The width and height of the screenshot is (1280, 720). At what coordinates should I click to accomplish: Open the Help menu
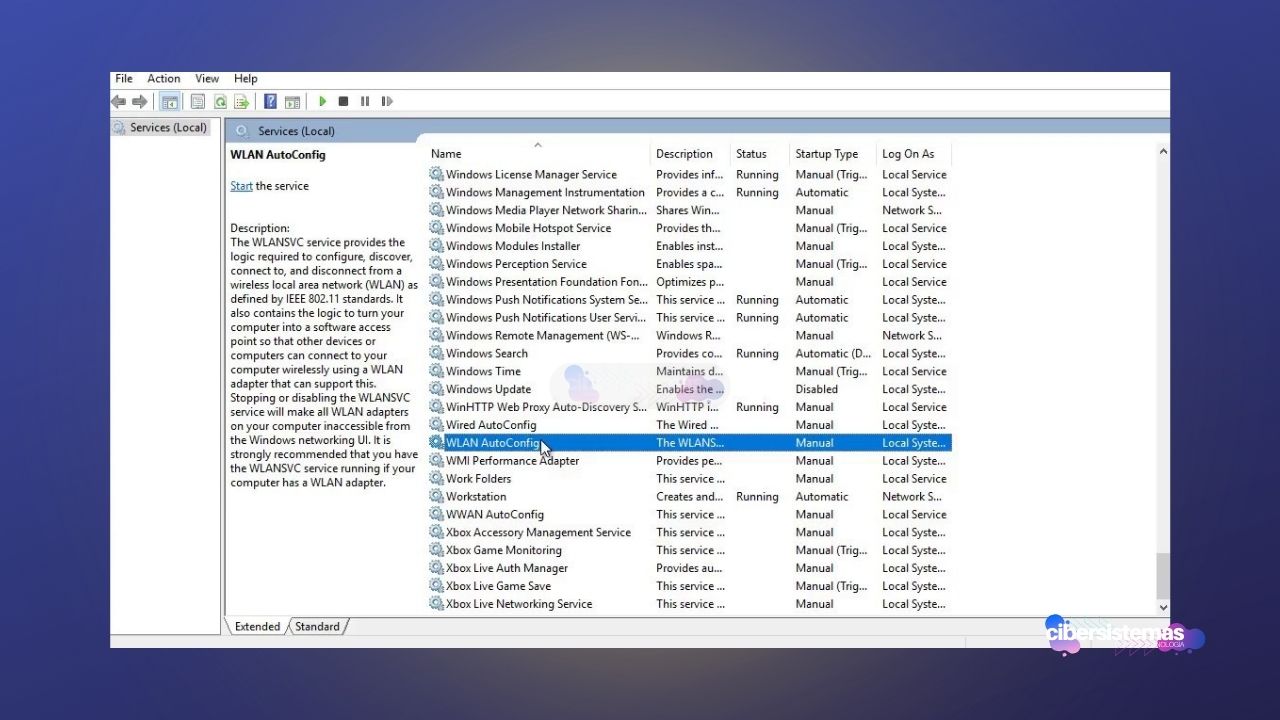click(x=246, y=78)
